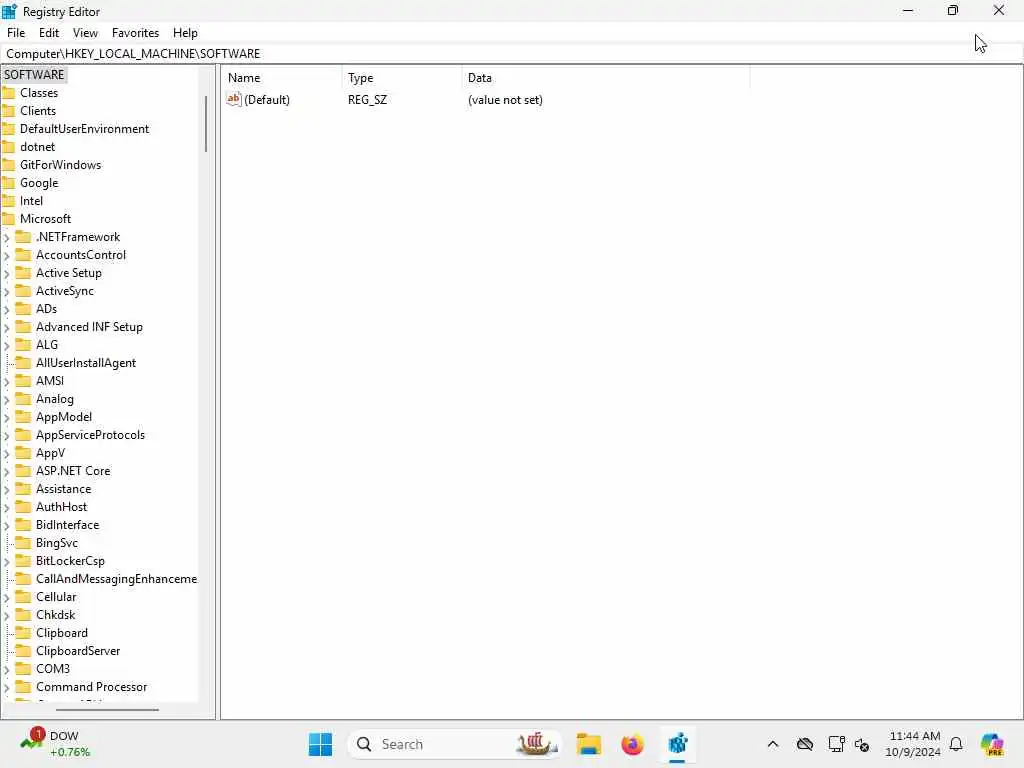Image resolution: width=1024 pixels, height=768 pixels.
Task: Expand the AuthHost key
Action: 7,507
